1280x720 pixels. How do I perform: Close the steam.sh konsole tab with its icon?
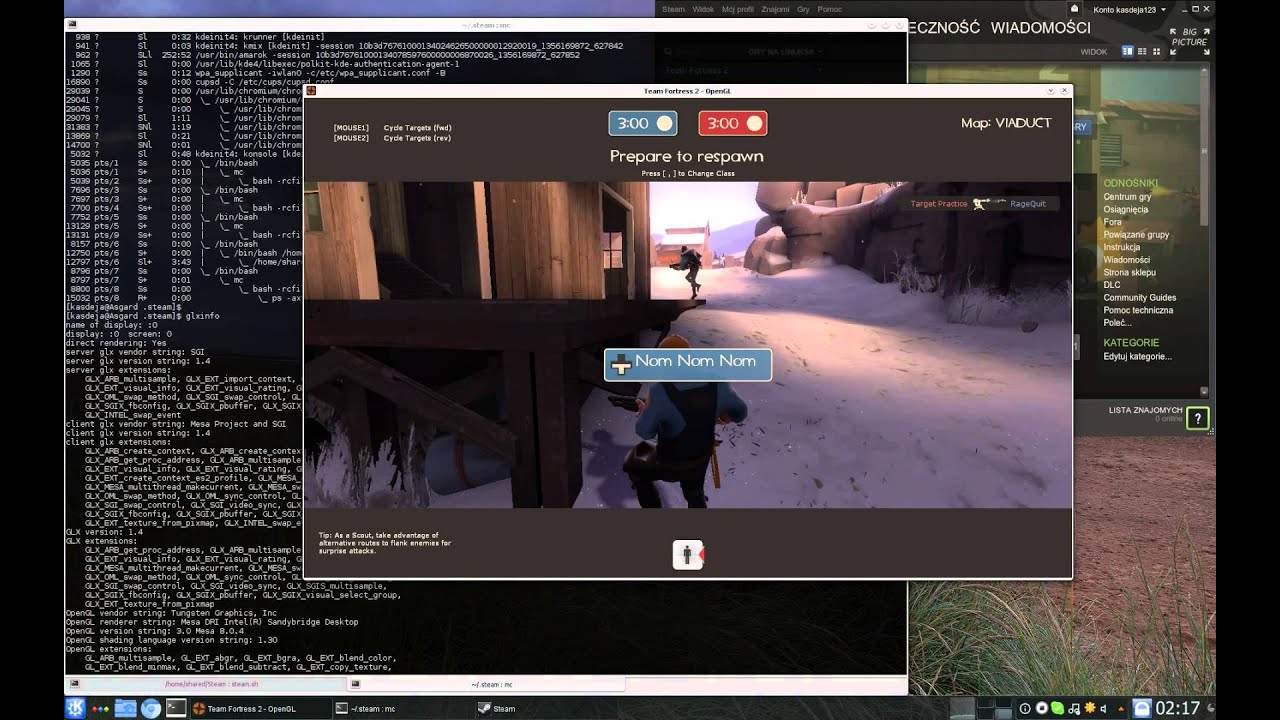pos(74,684)
